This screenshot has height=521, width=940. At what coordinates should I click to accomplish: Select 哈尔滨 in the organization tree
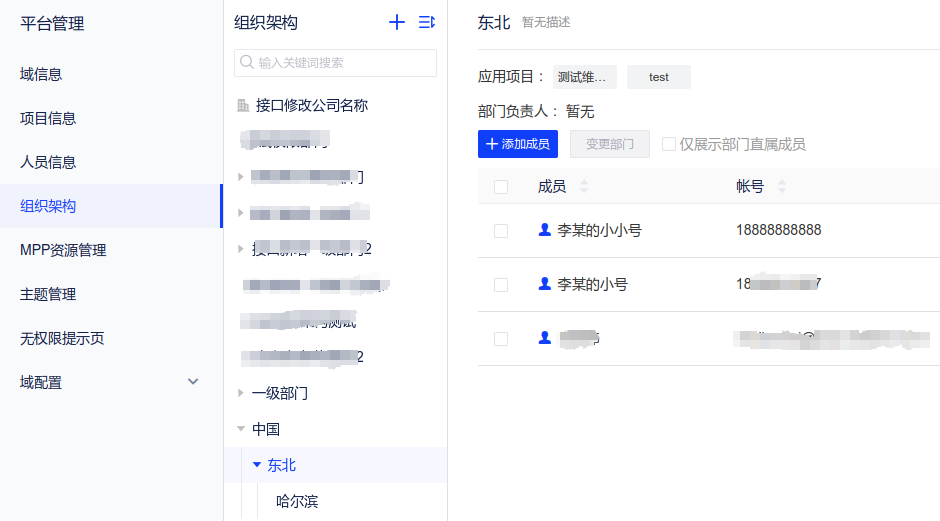coord(297,501)
